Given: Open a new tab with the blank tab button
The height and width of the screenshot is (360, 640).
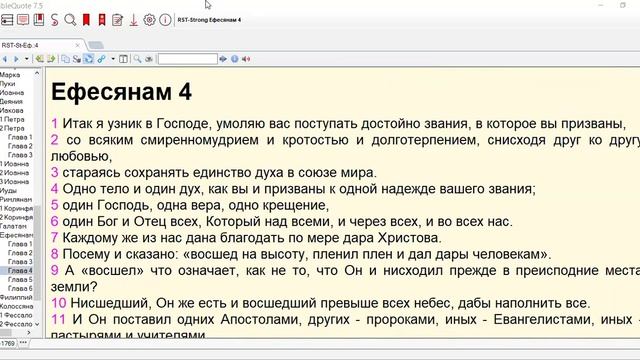Looking at the screenshot, I should (x=96, y=45).
